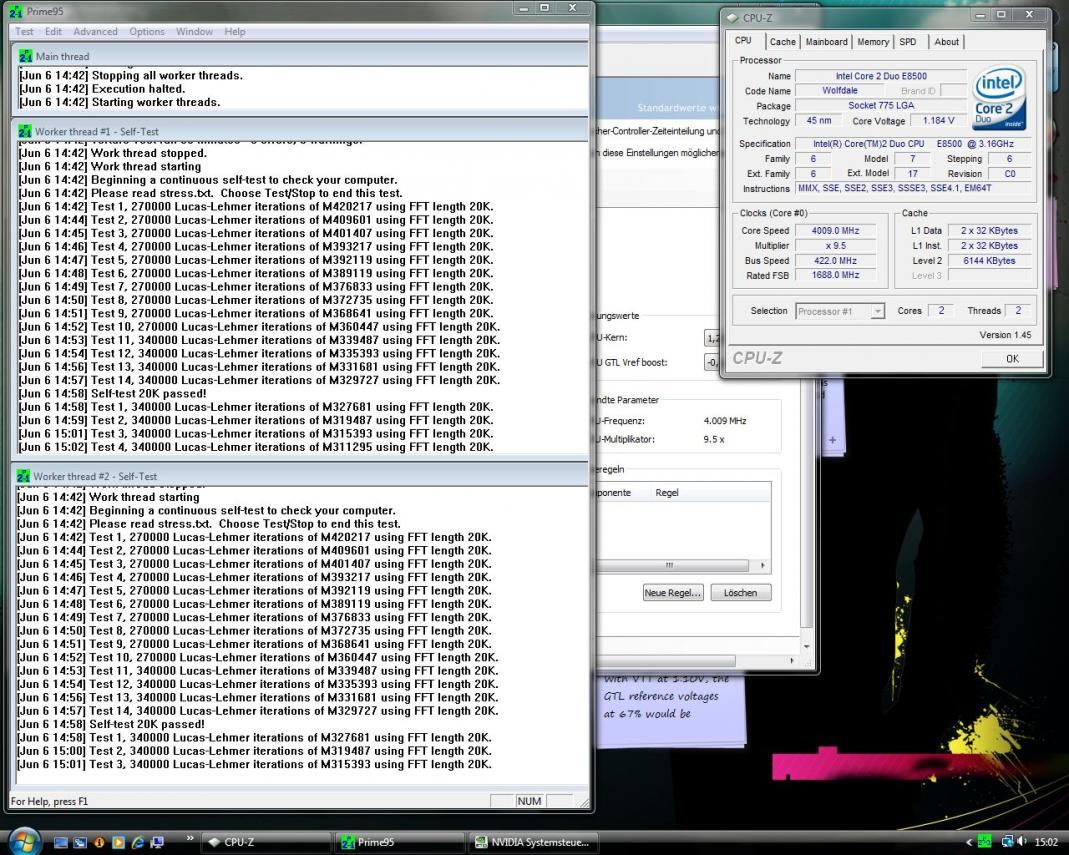Click the green Prime95 tray icon
Image resolution: width=1069 pixels, height=855 pixels.
coord(984,843)
